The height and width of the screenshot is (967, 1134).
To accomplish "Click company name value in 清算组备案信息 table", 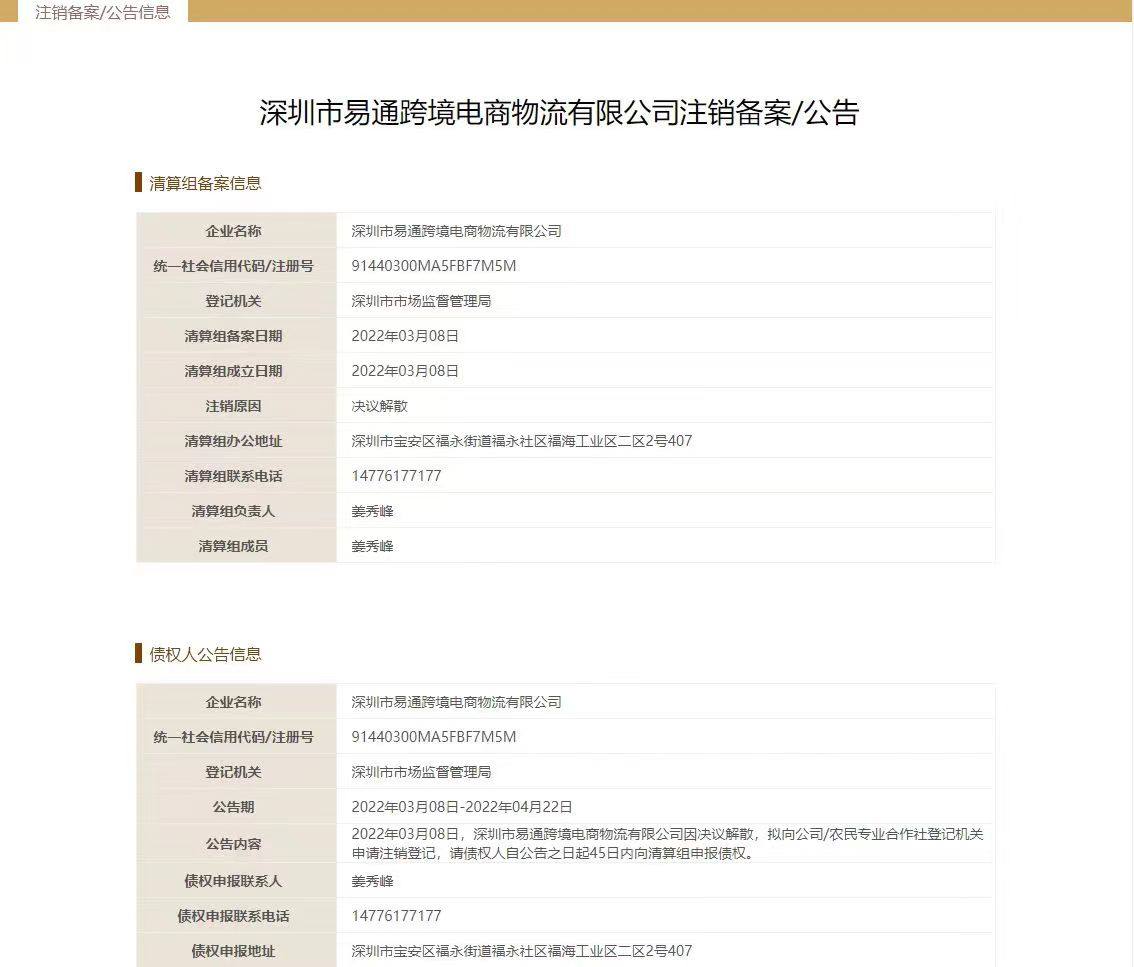I will [456, 231].
